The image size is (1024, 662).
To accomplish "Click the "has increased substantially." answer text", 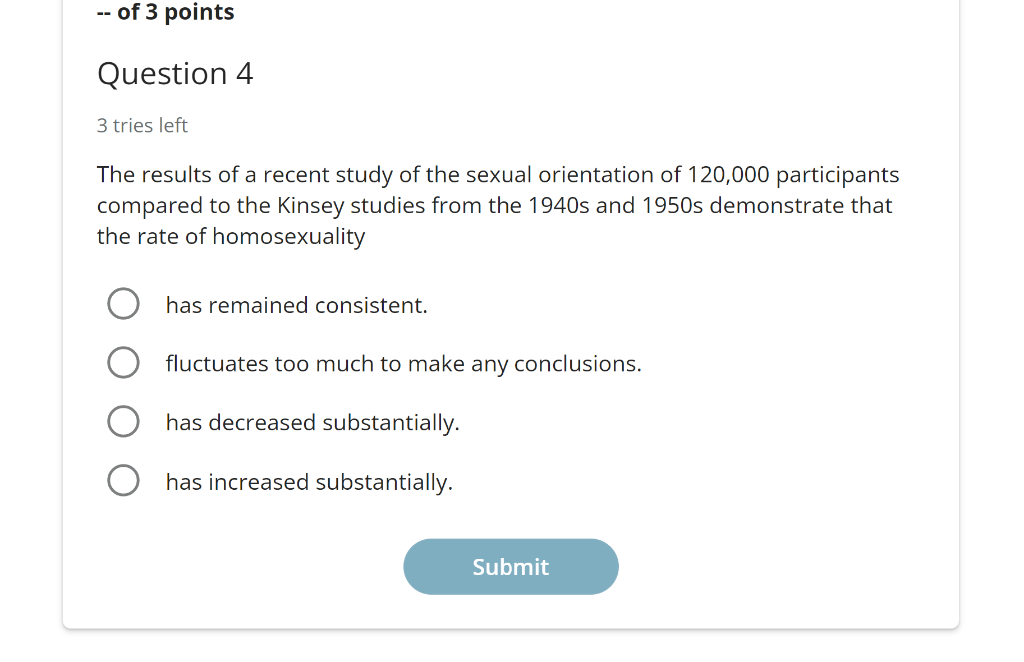I will [309, 482].
